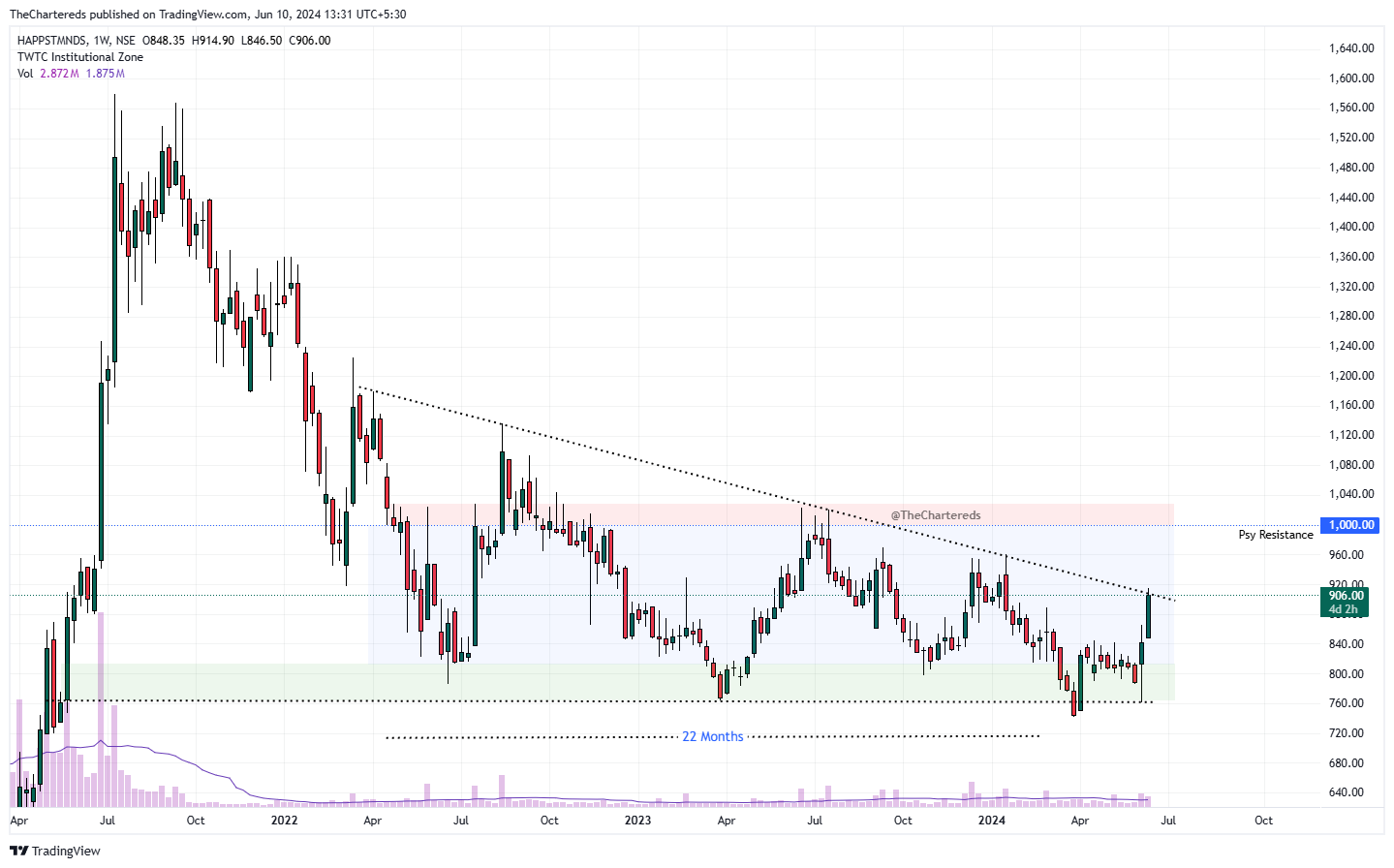
Task: Click the 1,360.00 price axis label
Action: click(x=1351, y=257)
